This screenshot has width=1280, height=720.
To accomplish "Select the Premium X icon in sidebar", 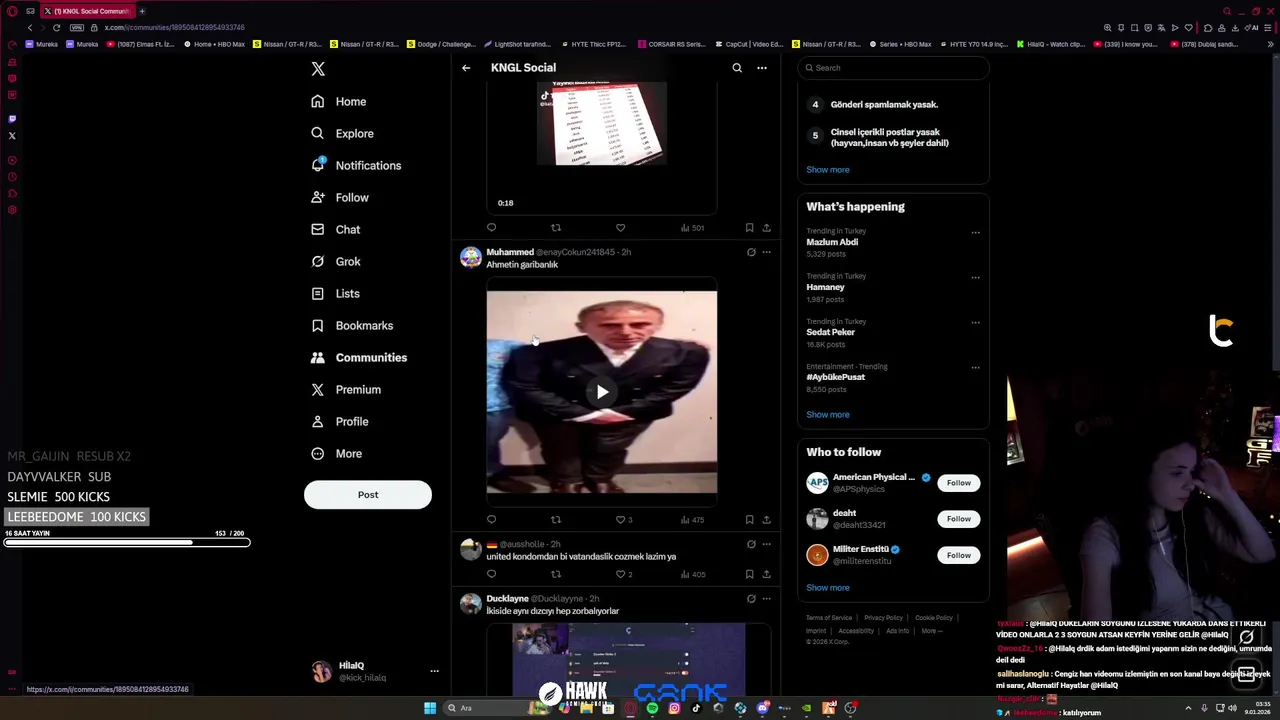I will coord(318,389).
